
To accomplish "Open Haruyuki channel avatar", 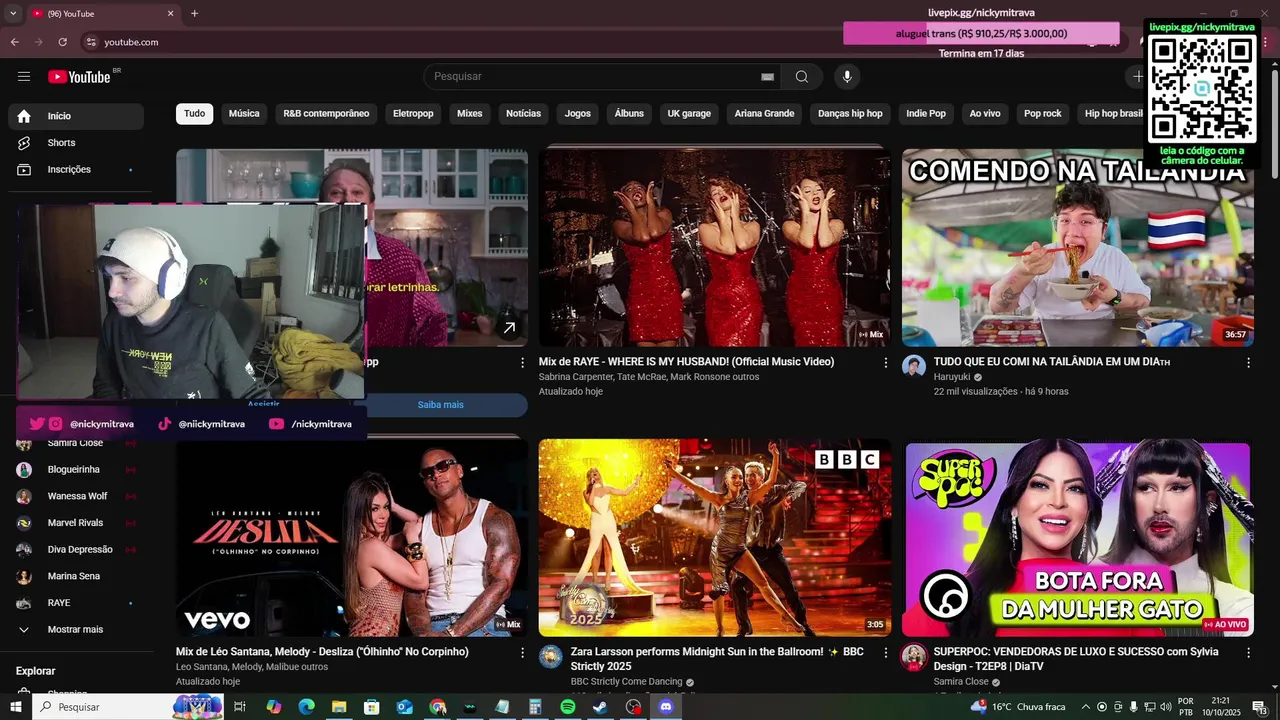I will [914, 366].
